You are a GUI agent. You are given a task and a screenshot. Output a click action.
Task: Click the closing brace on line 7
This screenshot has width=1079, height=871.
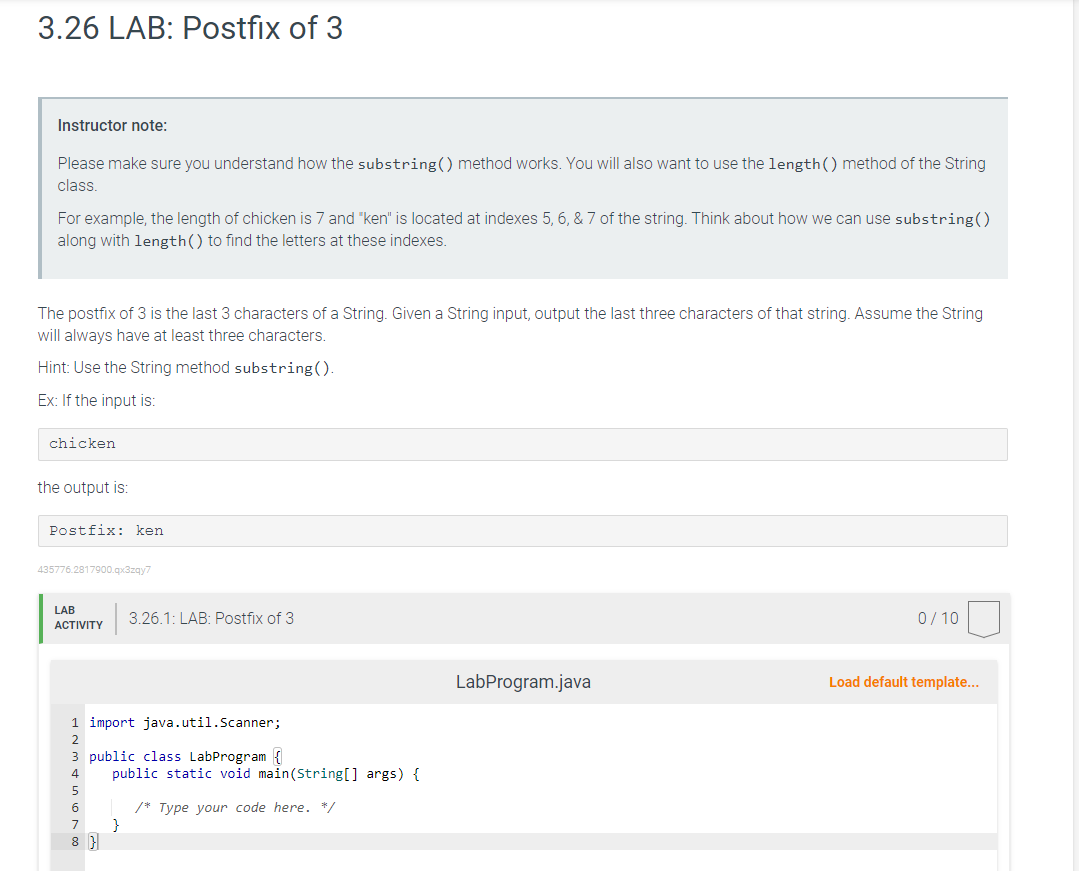tap(117, 825)
